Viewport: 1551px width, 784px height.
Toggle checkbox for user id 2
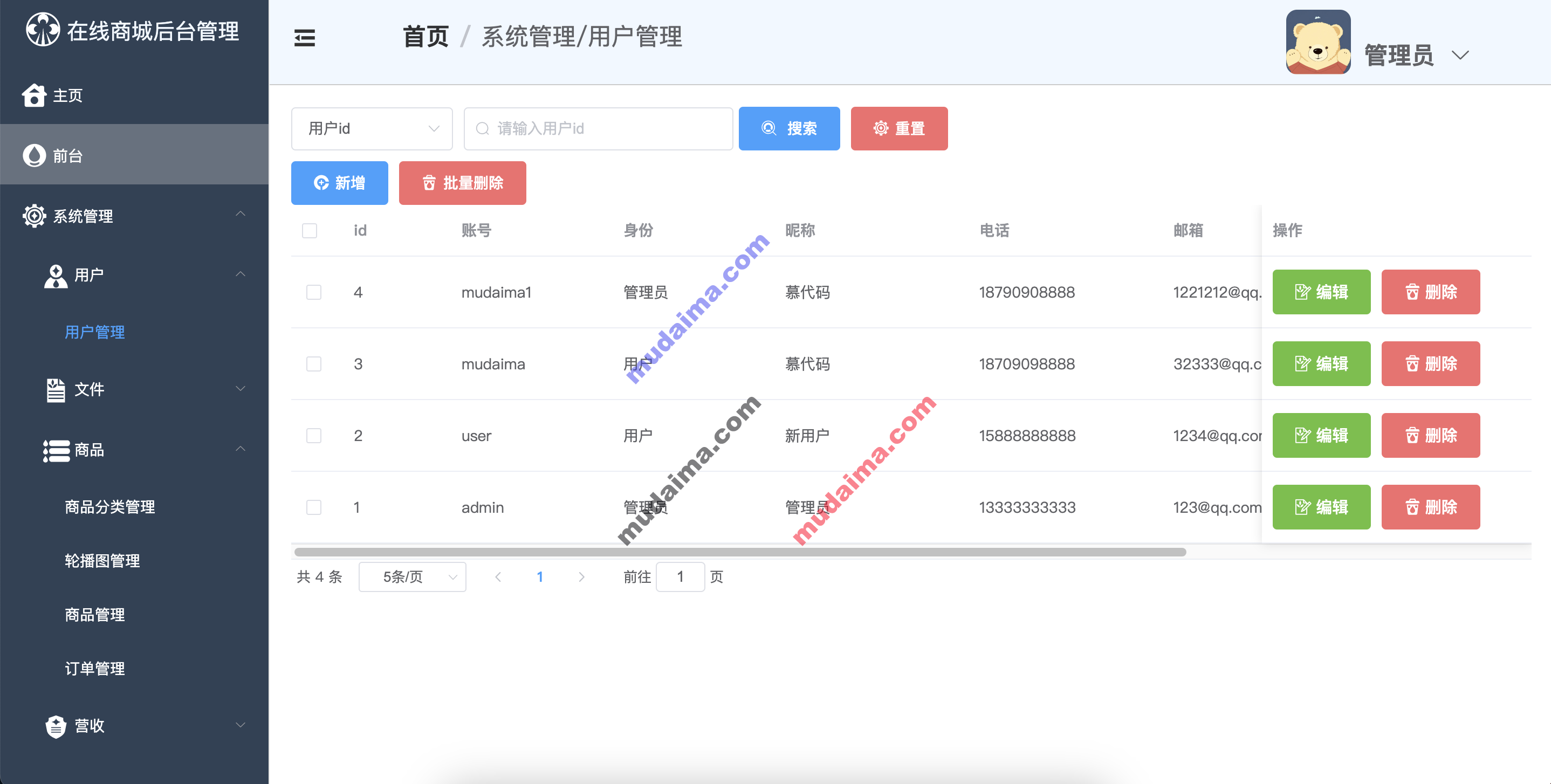313,434
